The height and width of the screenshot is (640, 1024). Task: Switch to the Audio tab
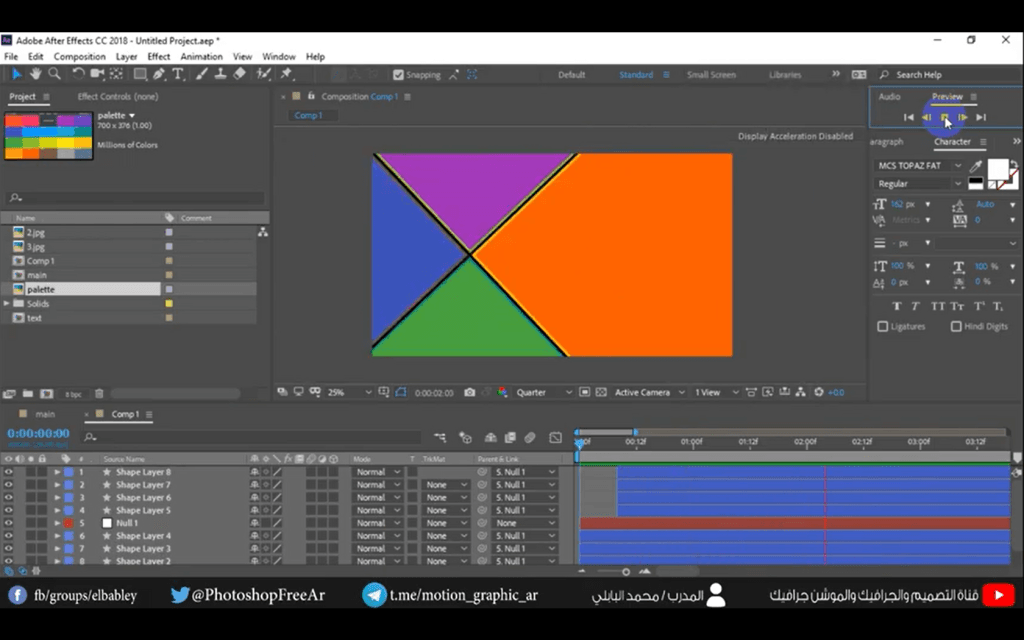[x=889, y=97]
